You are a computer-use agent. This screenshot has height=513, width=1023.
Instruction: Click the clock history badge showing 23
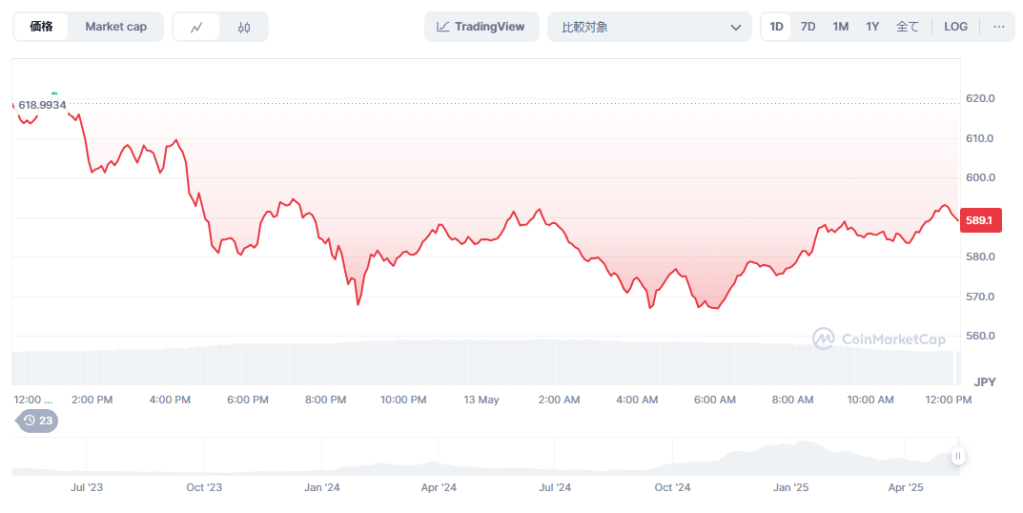click(x=38, y=421)
